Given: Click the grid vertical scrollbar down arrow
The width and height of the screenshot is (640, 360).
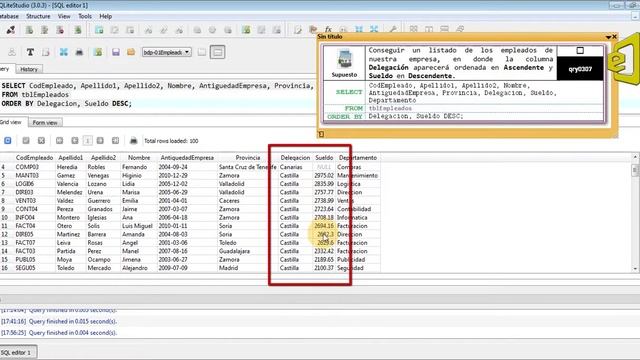Looking at the screenshot, I should 635,269.
